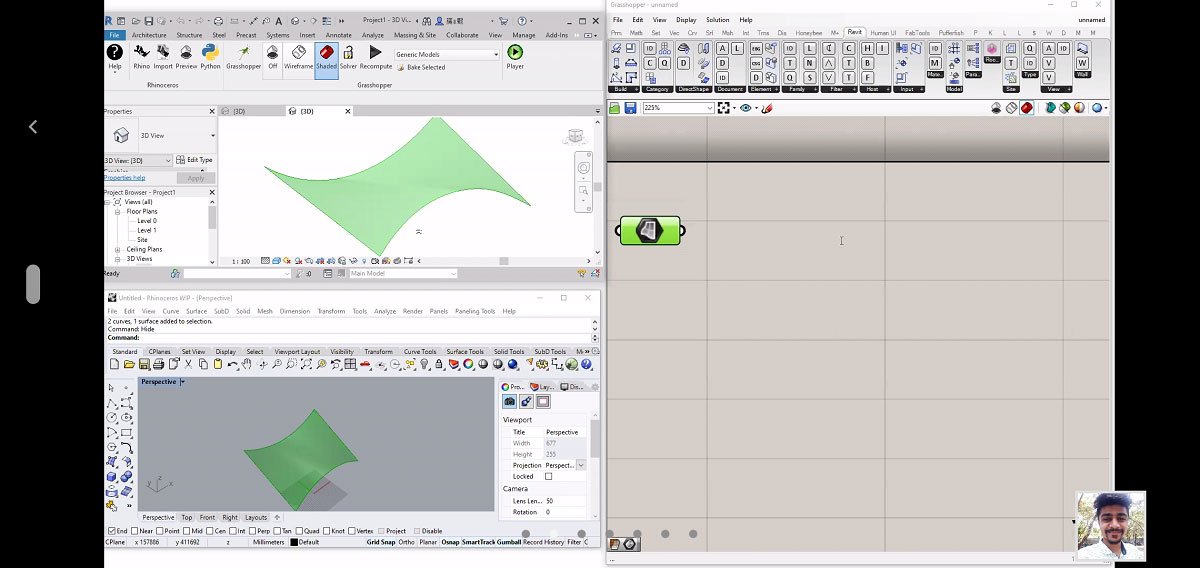1200x568 pixels.
Task: Toggle the Locked viewport checkbox
Action: pos(548,476)
